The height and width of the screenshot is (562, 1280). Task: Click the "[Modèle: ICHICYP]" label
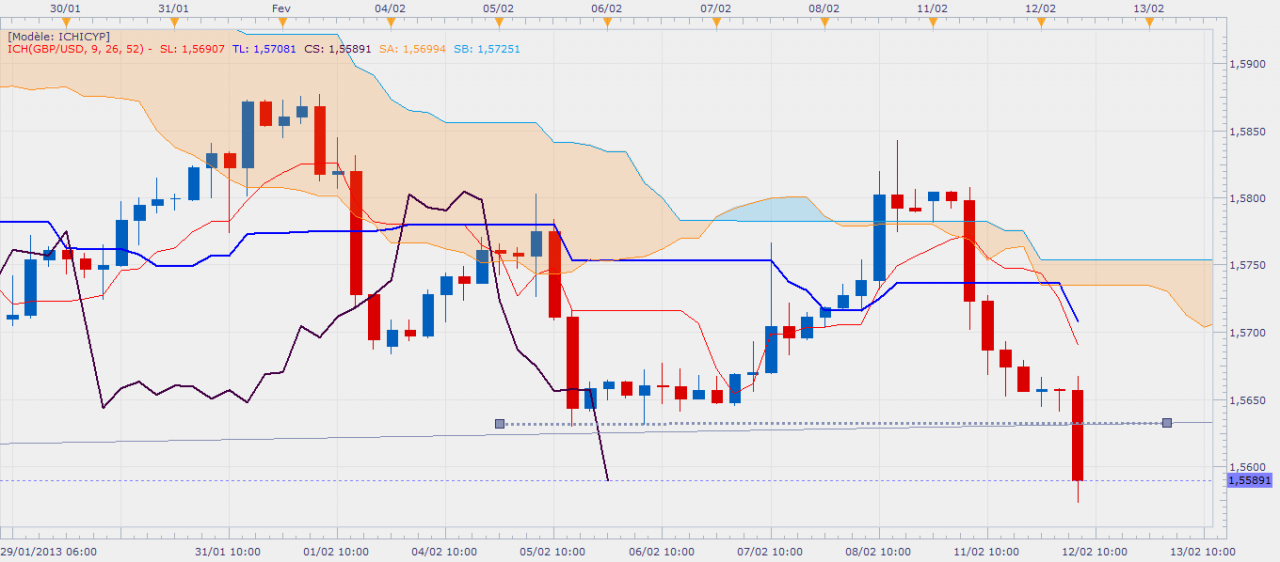(x=58, y=36)
